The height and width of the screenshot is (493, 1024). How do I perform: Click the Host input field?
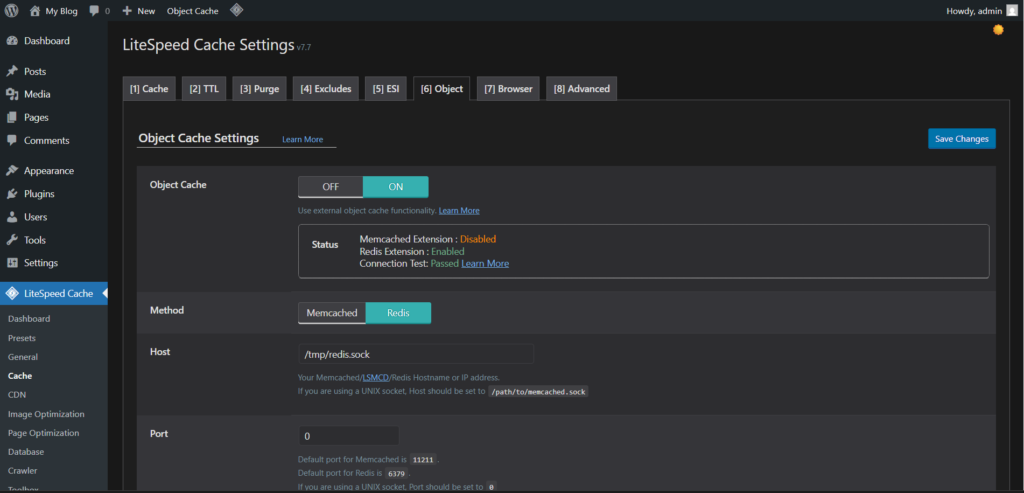(416, 354)
